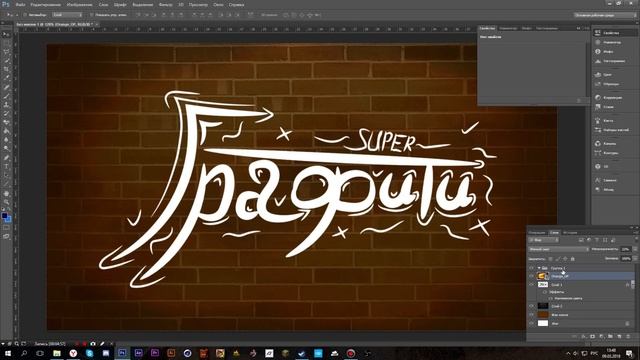Hide the Слой 1 layer
The width and height of the screenshot is (640, 360).
pyautogui.click(x=531, y=284)
